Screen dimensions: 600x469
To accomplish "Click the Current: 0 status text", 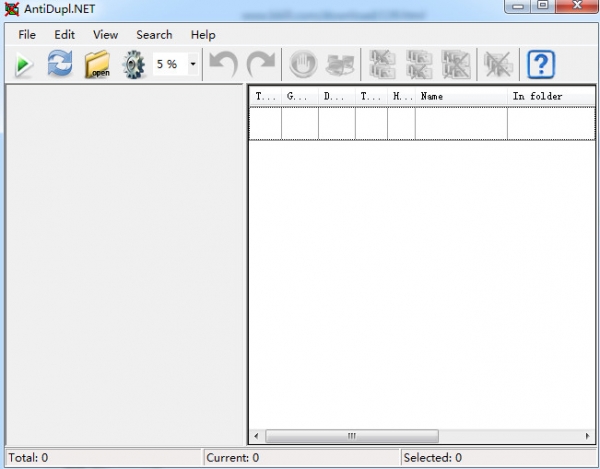I will (233, 458).
